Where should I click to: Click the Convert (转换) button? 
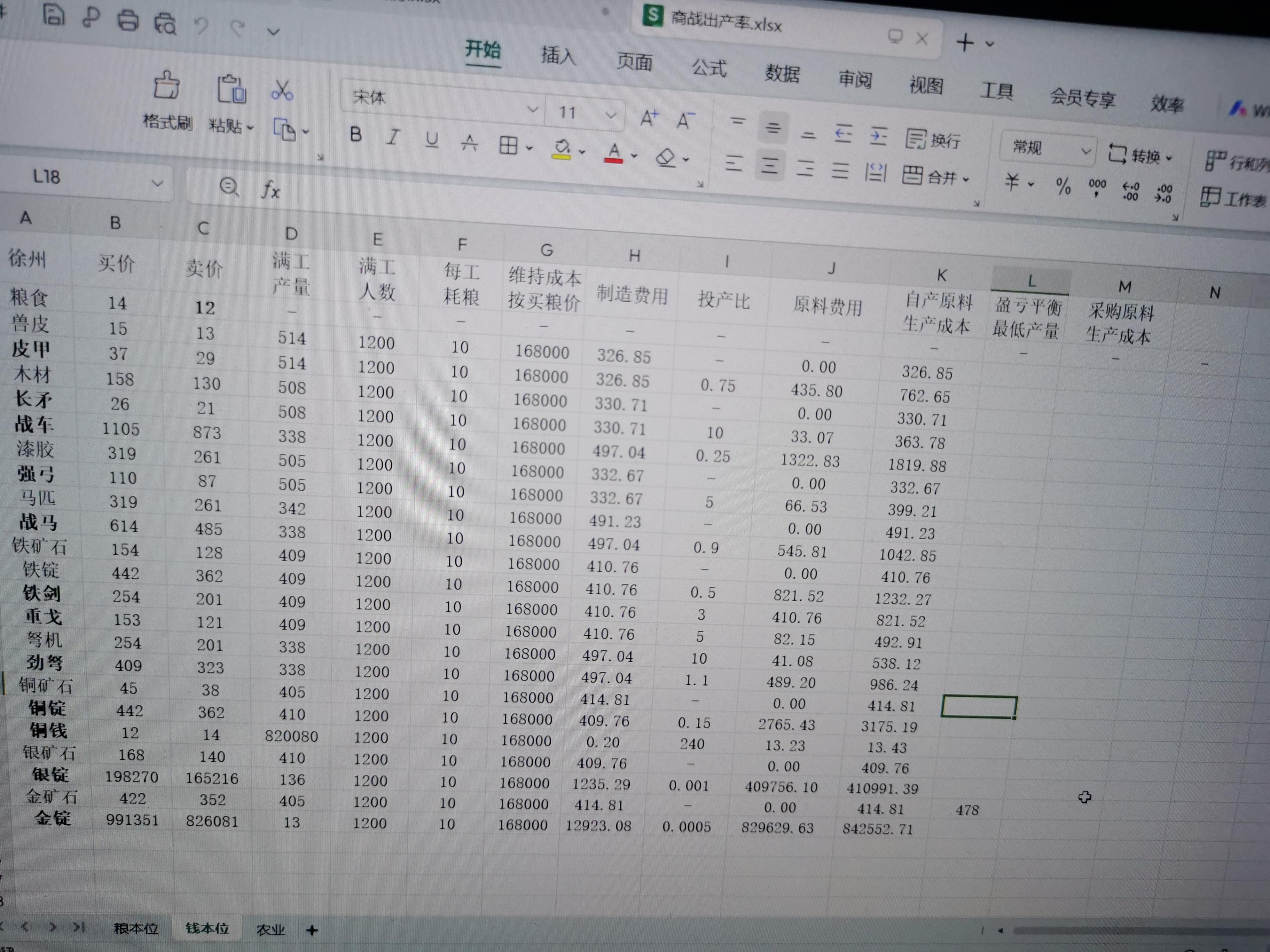[x=1140, y=155]
